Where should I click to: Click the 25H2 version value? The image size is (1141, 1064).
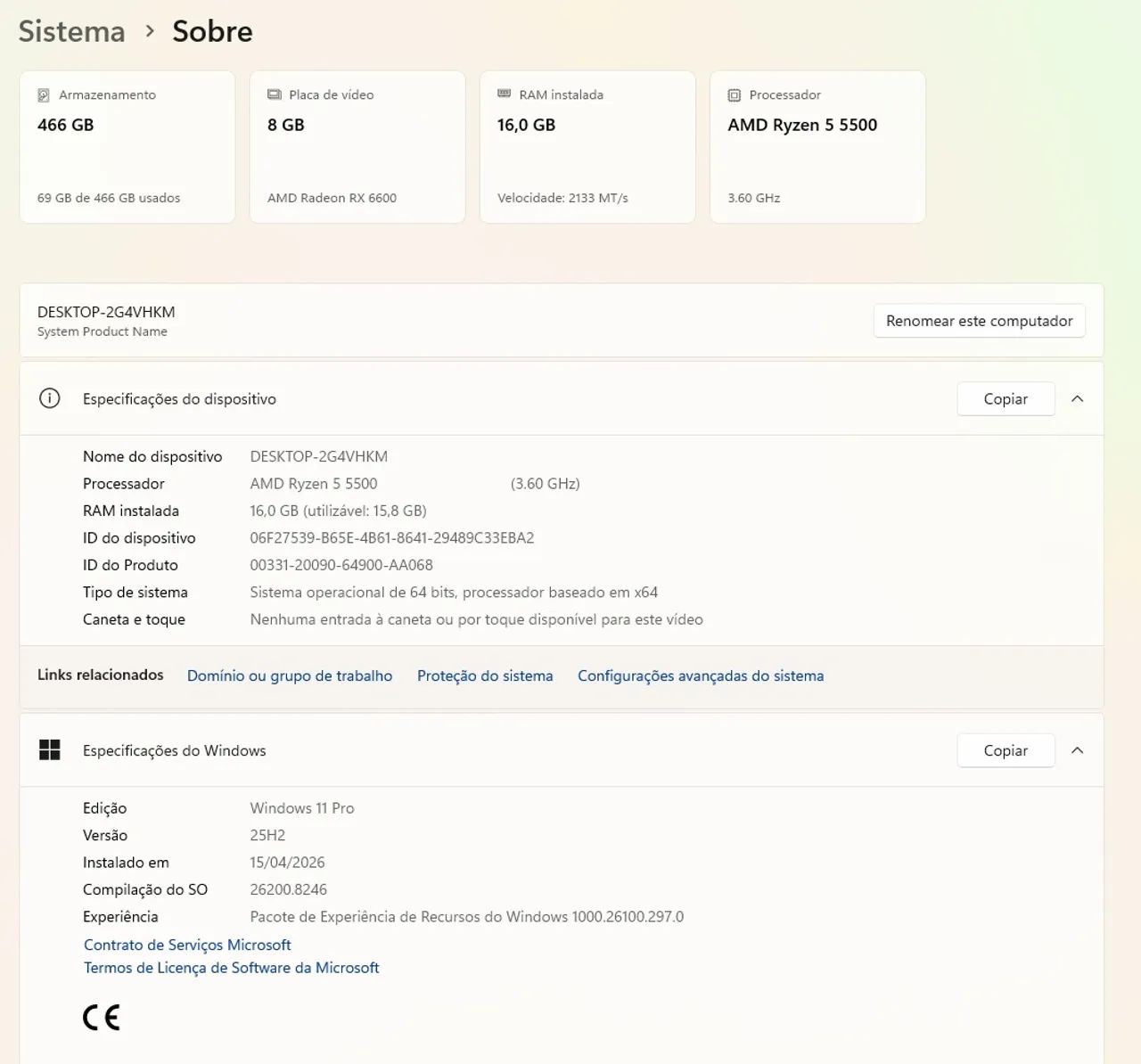(x=267, y=835)
